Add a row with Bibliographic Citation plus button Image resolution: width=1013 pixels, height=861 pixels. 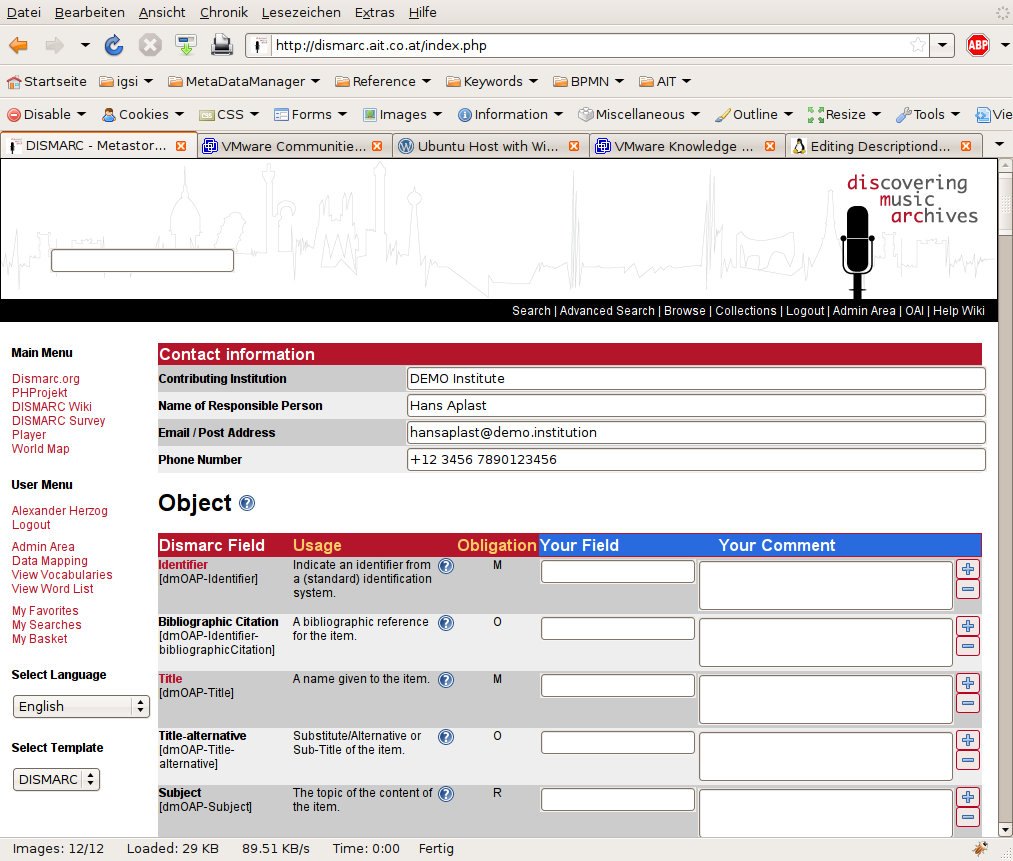(968, 626)
